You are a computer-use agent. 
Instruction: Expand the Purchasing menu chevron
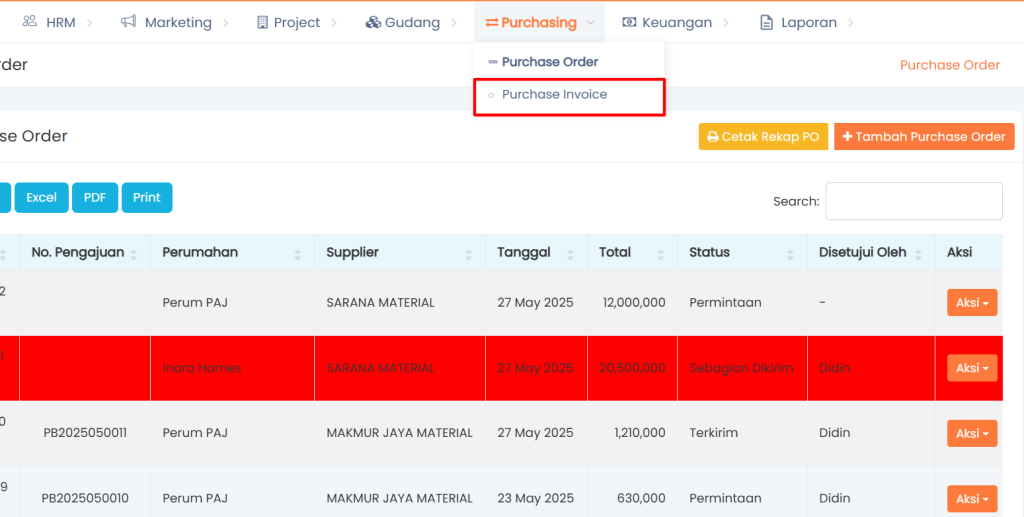(591, 22)
